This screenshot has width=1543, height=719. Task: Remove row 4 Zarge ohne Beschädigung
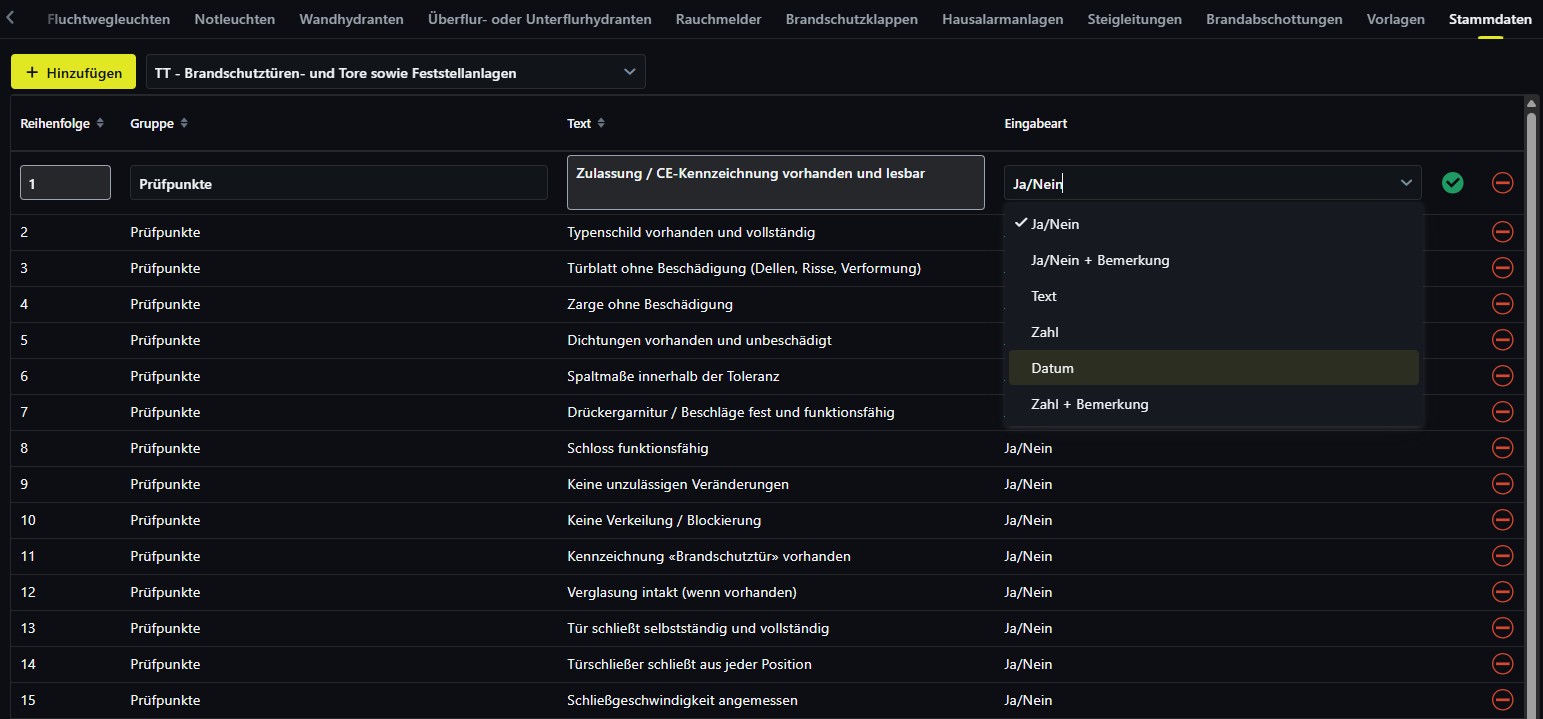pos(1502,304)
